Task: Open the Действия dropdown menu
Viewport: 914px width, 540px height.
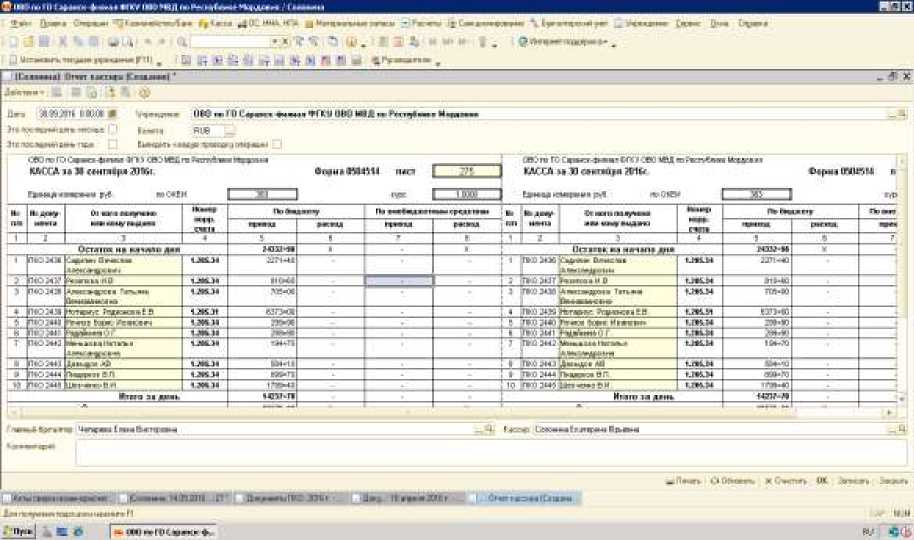Action: 23,92
